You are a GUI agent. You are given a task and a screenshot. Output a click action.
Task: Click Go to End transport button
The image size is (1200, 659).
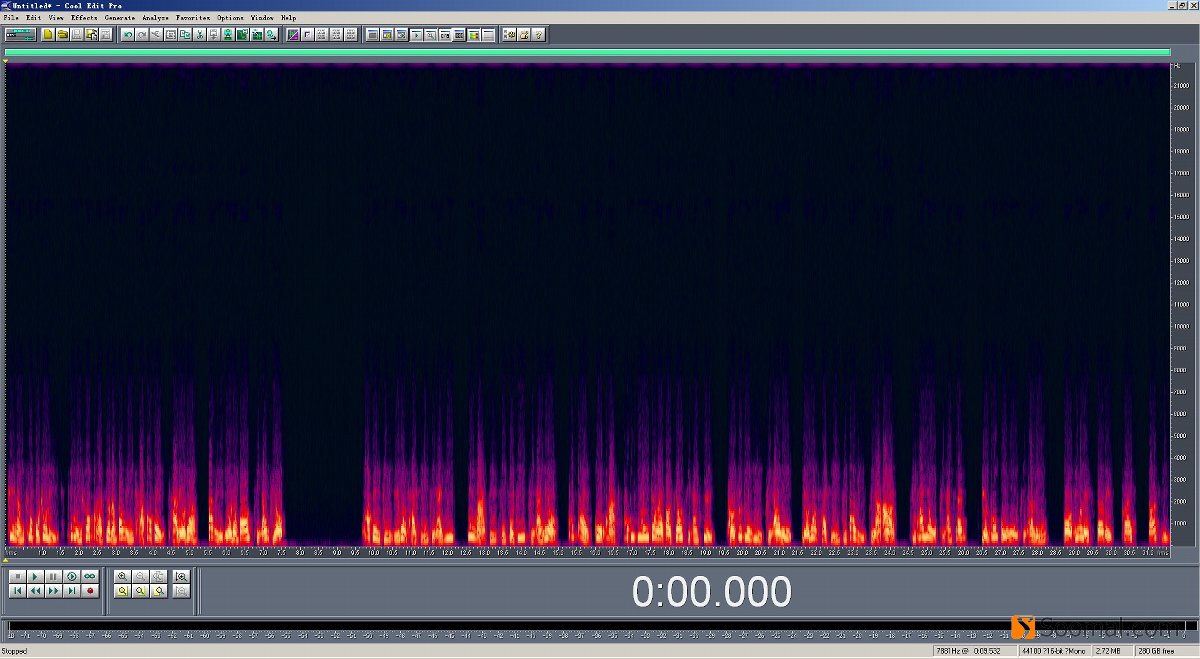coord(71,591)
